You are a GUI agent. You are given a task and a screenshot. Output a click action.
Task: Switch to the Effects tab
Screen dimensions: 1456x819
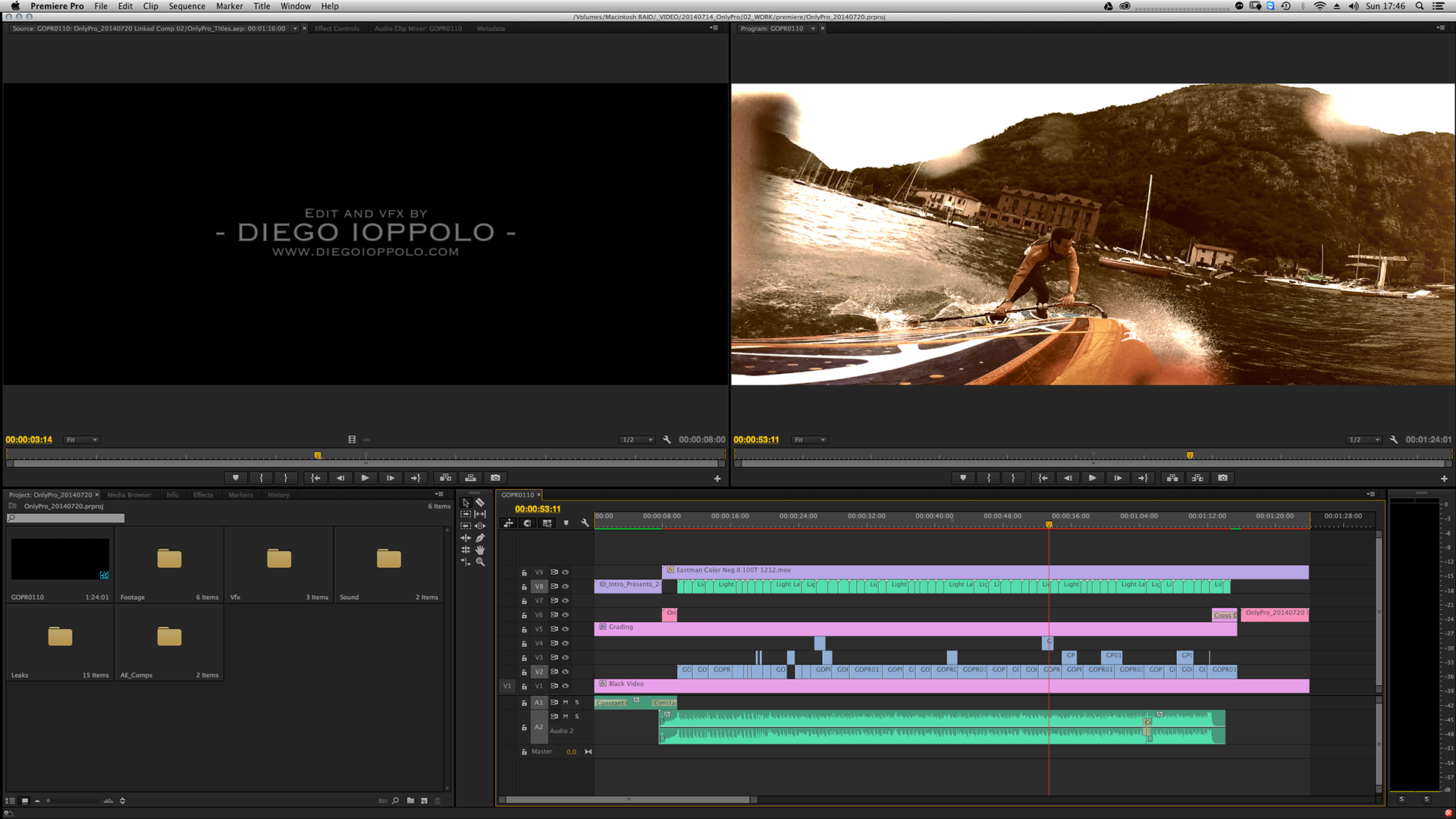[x=202, y=494]
